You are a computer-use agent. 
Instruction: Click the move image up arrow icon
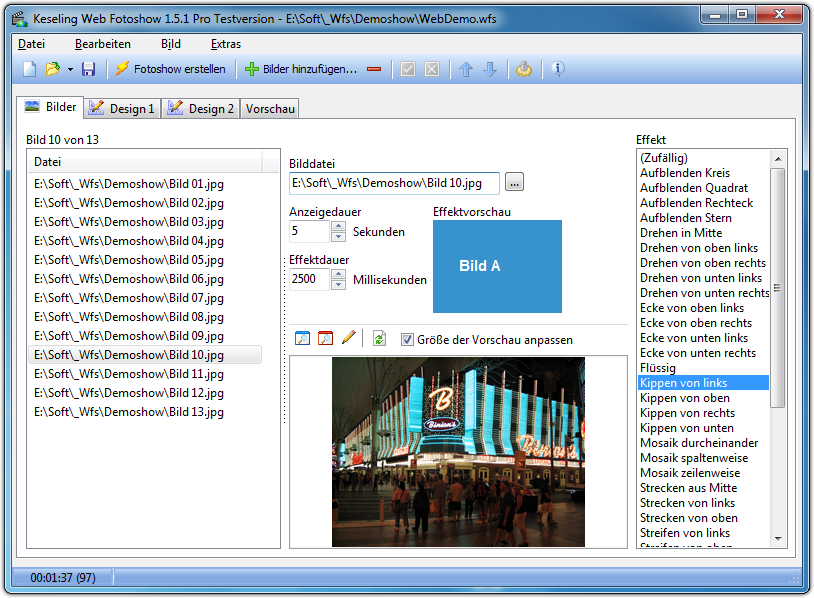pyautogui.click(x=466, y=69)
